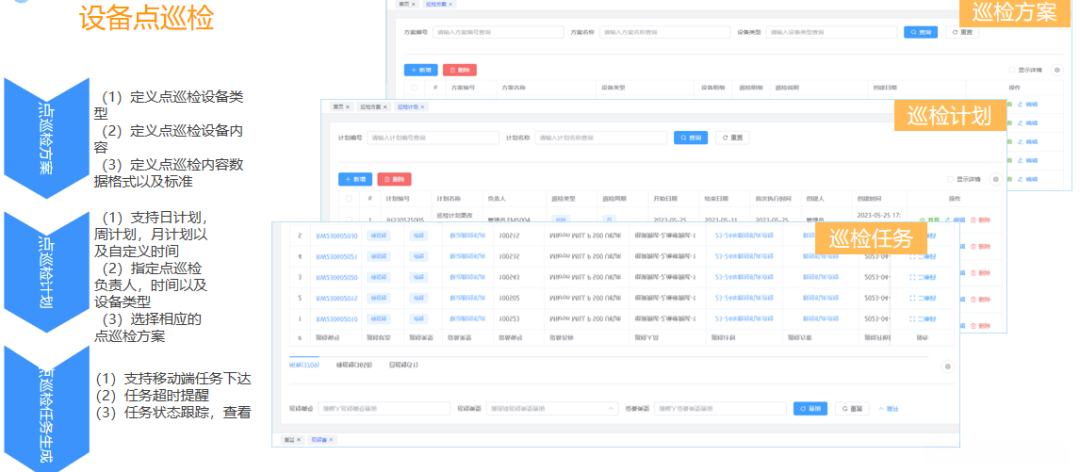Focus the 方案名称 input field
1080x472 pixels.
(x=664, y=32)
